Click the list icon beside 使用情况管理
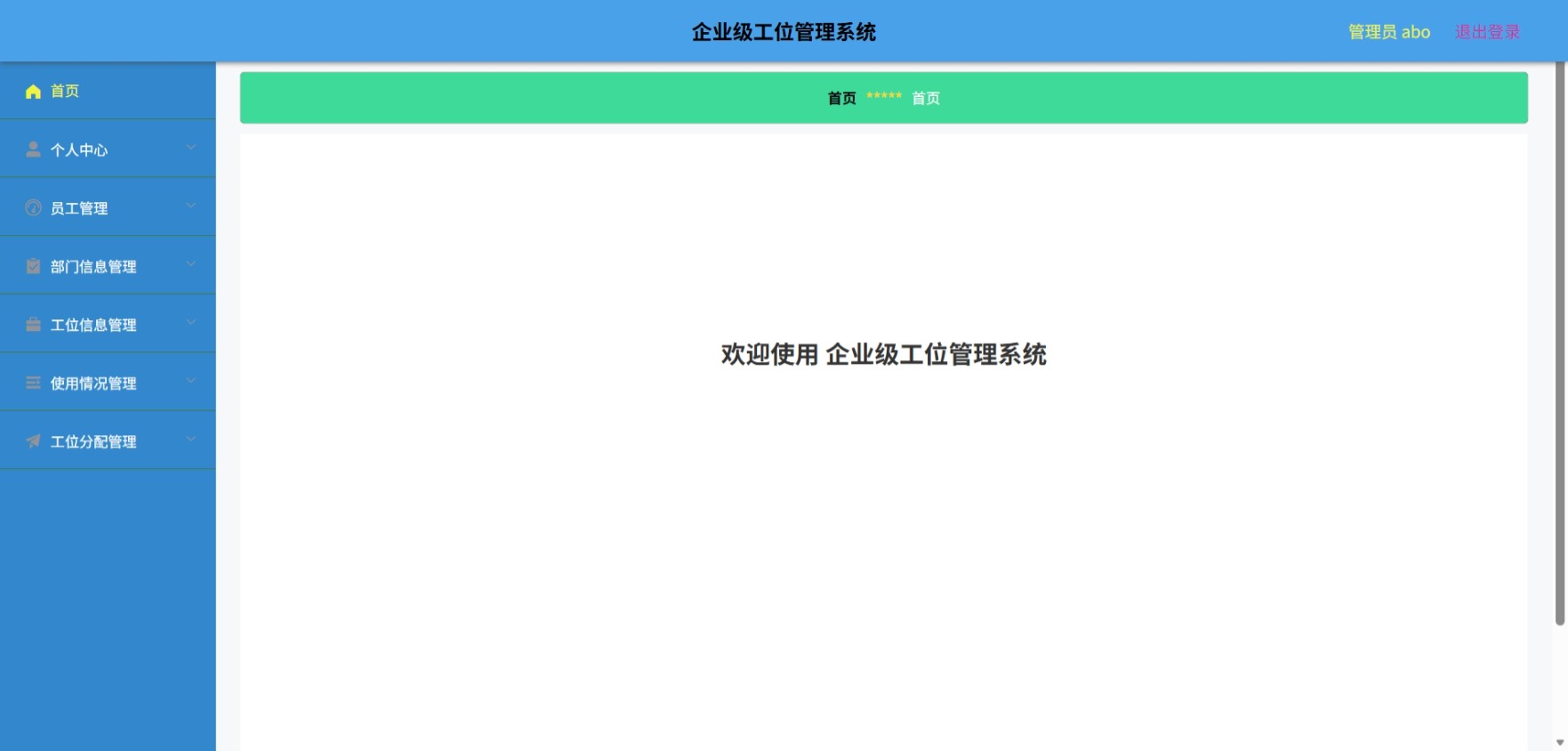The image size is (1568, 751). [33, 383]
